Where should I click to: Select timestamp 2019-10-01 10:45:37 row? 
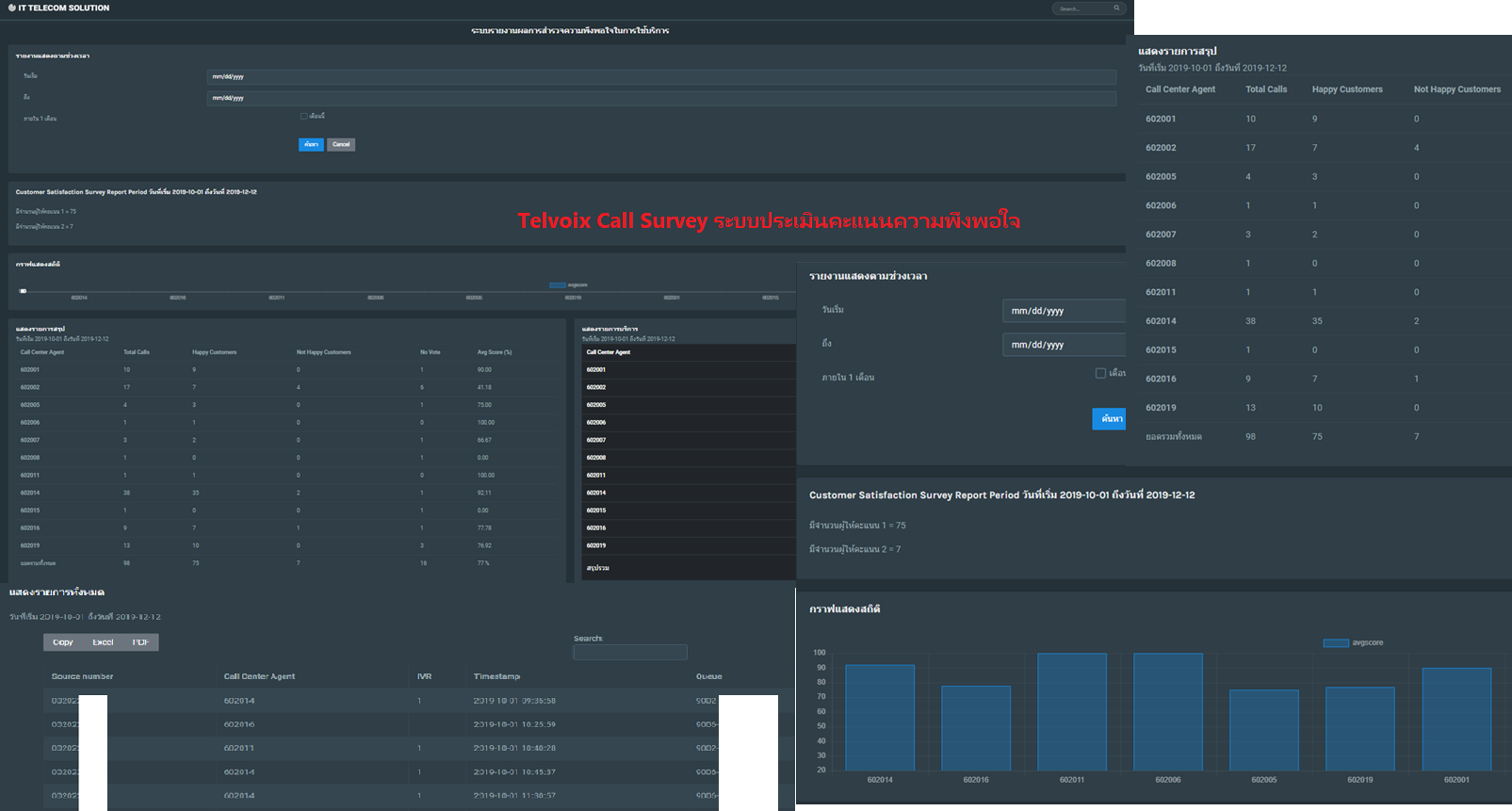514,771
